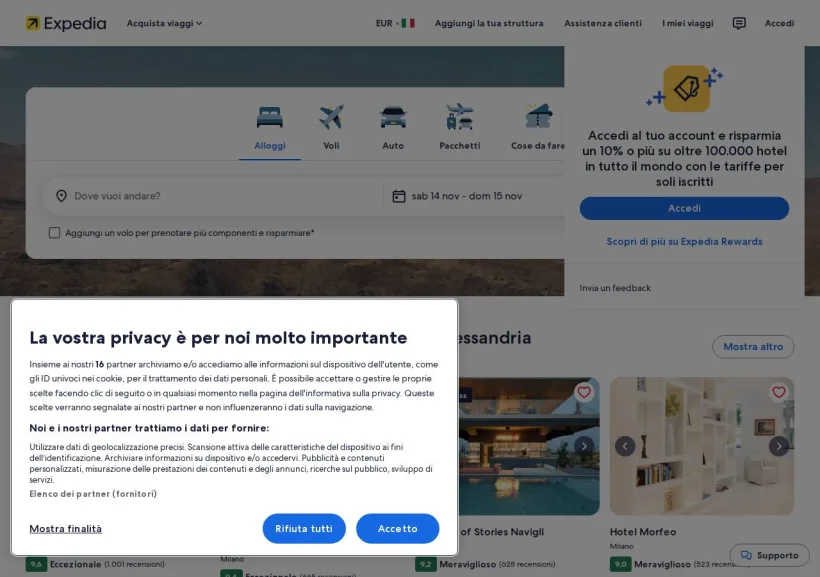Select the Voli airplane tab
This screenshot has height=577, width=820.
pyautogui.click(x=331, y=129)
